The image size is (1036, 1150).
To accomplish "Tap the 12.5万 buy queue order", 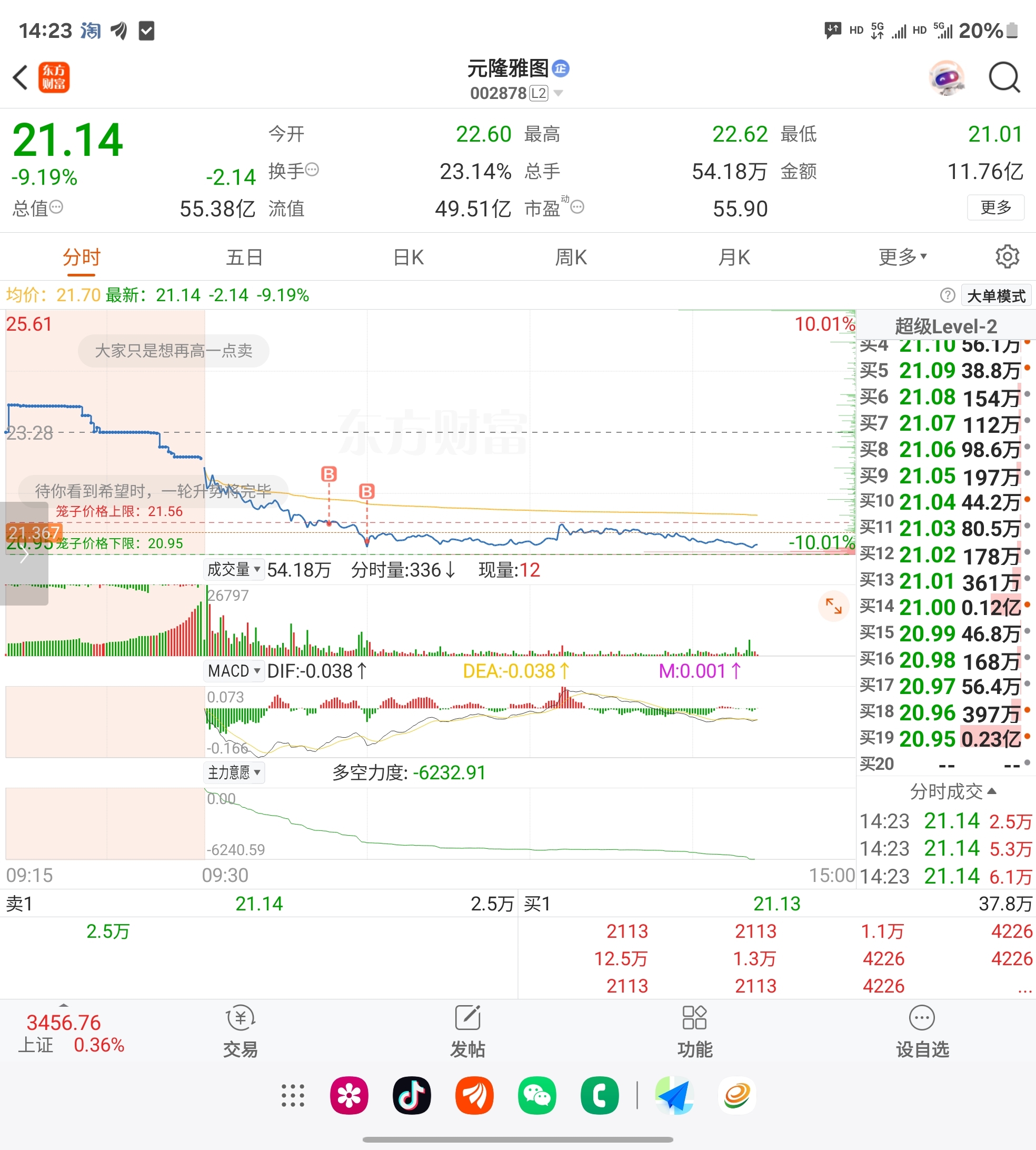I will tap(621, 959).
